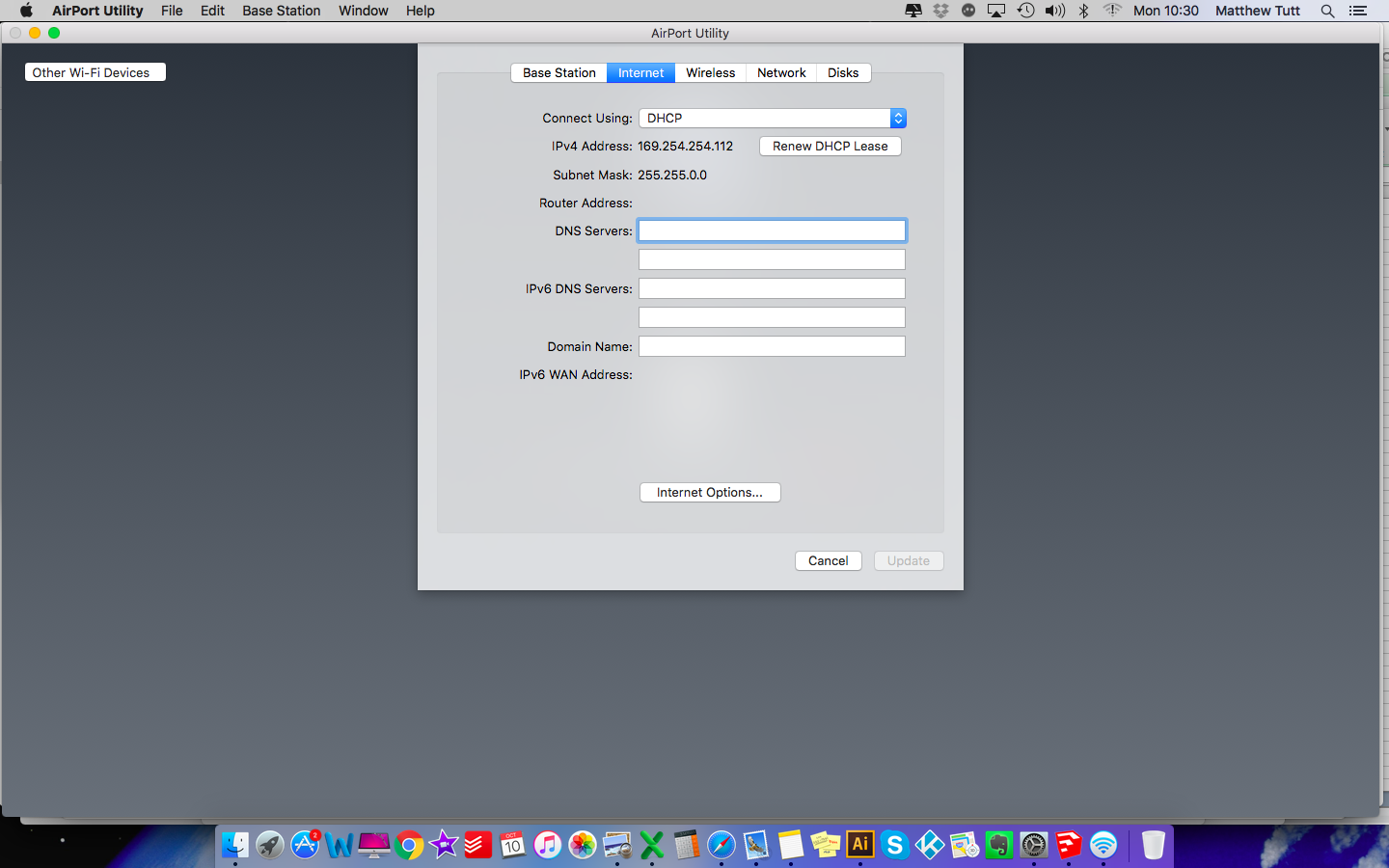Open the AirPort Utility application menu
This screenshot has height=868, width=1389.
click(97, 11)
